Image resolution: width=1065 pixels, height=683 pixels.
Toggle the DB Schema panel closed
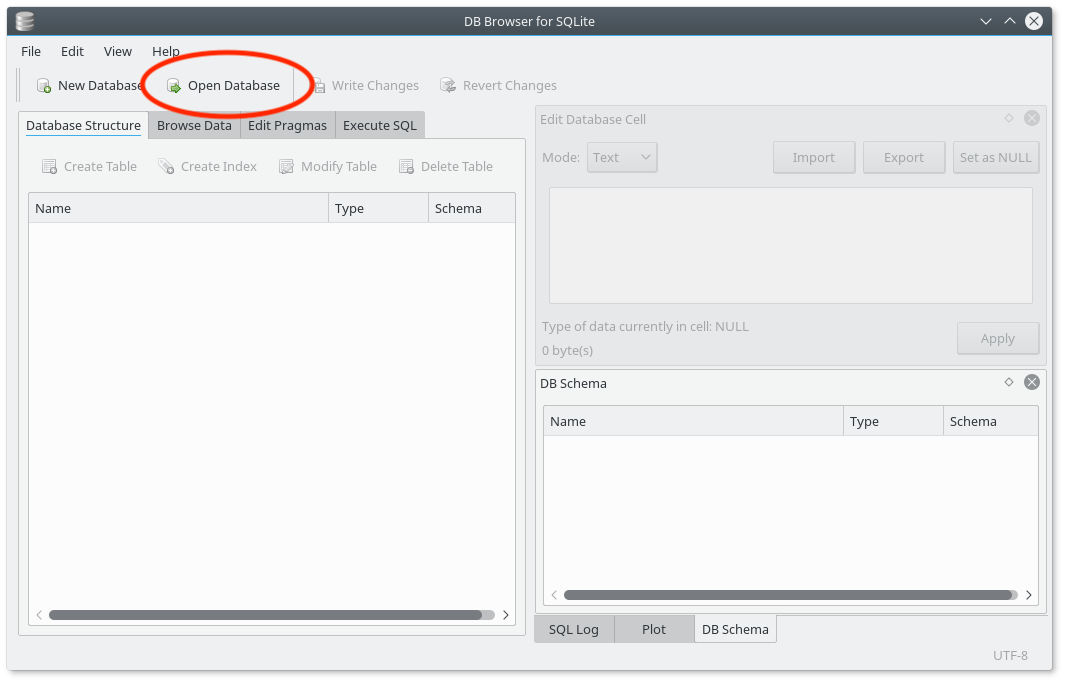1031,382
